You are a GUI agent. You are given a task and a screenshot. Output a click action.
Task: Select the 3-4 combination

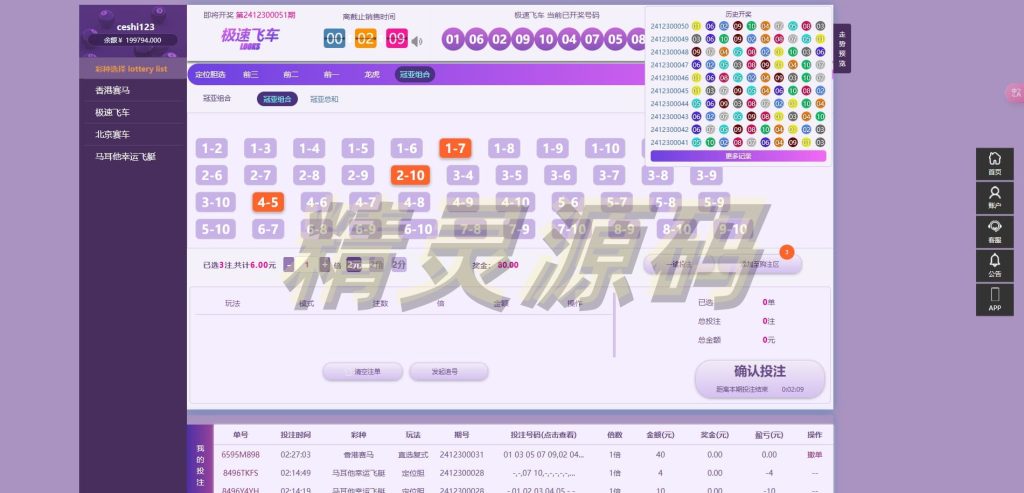[x=462, y=176]
